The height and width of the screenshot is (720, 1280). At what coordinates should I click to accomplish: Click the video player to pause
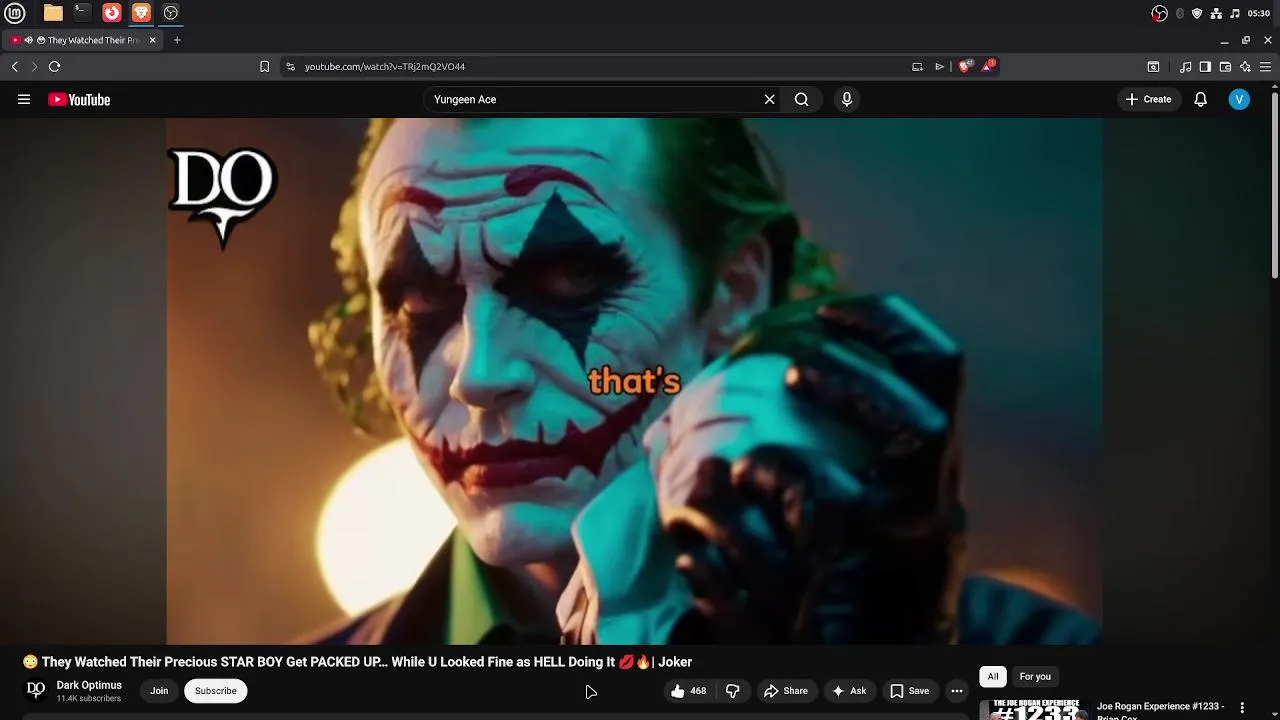pos(634,381)
